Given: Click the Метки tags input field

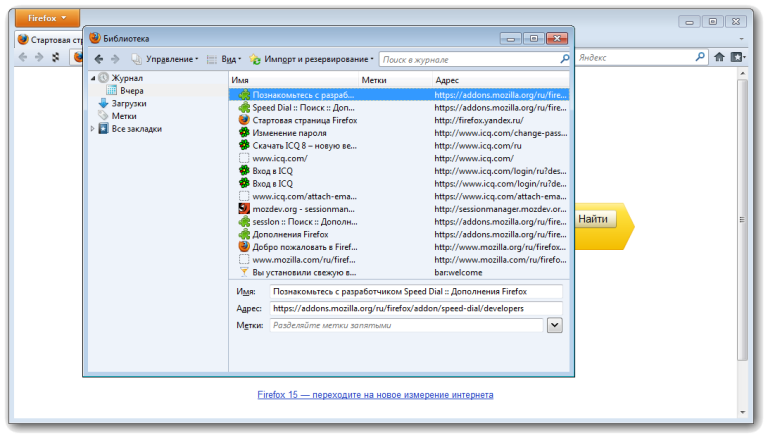Looking at the screenshot, I should coord(407,325).
